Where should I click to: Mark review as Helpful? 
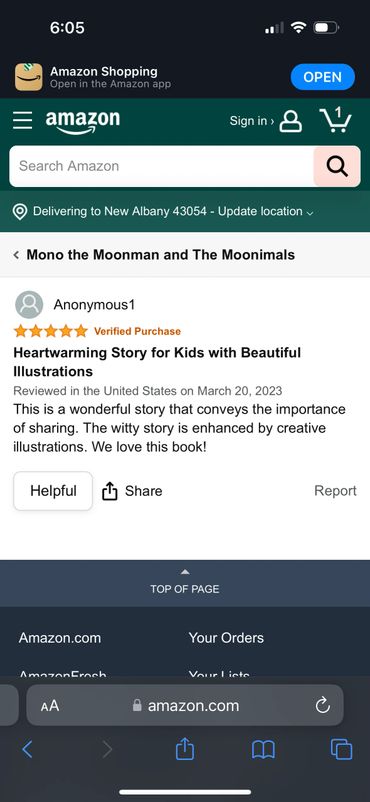point(53,491)
